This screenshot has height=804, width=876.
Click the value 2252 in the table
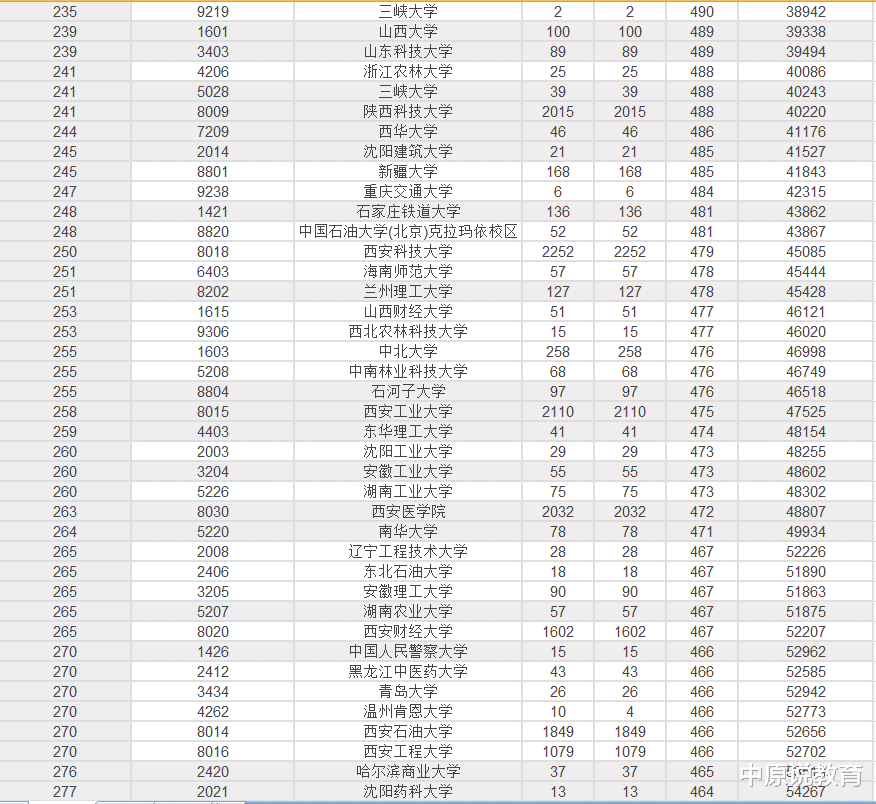(x=558, y=251)
